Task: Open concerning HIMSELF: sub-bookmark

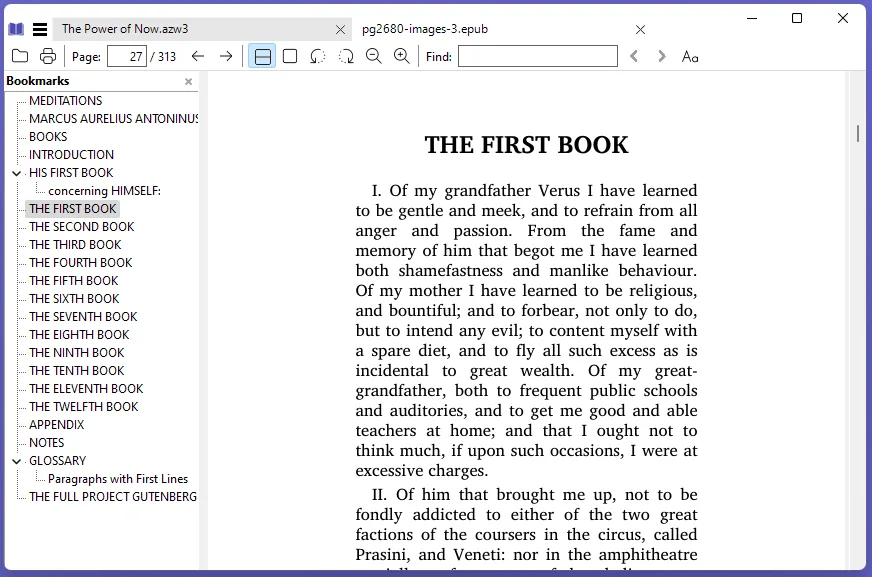Action: click(x=105, y=191)
